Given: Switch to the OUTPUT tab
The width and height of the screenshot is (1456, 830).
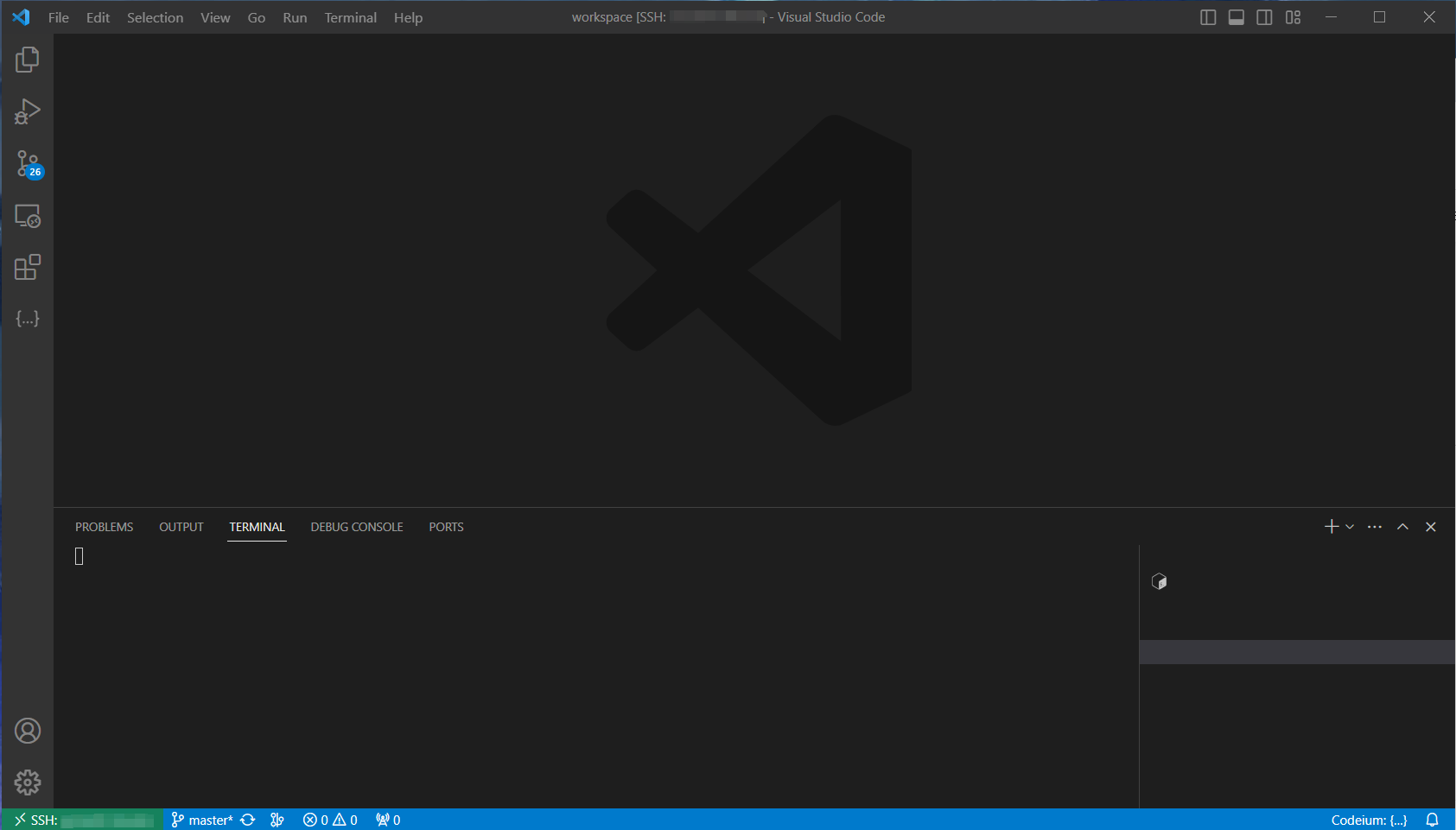Looking at the screenshot, I should [x=181, y=527].
